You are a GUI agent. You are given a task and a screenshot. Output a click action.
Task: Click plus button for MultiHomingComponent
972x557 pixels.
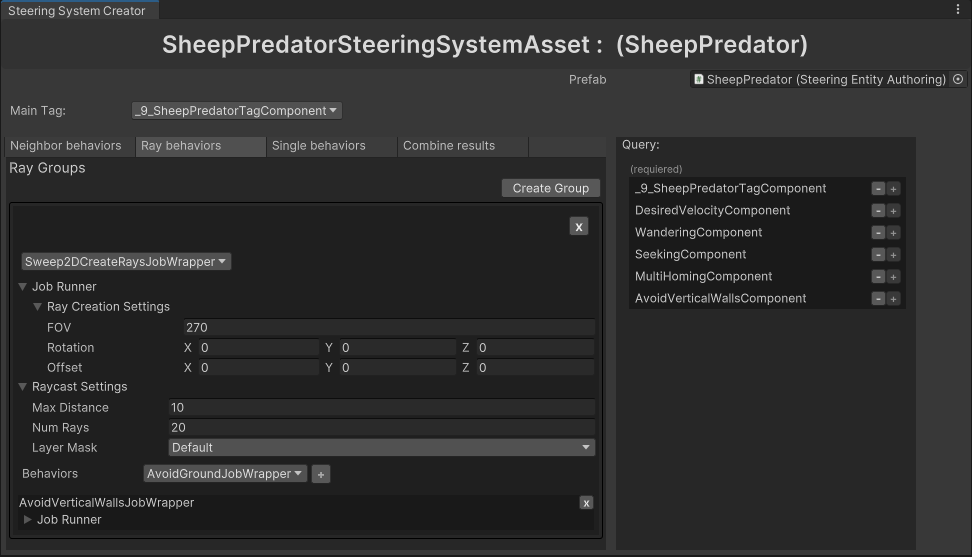pos(894,277)
